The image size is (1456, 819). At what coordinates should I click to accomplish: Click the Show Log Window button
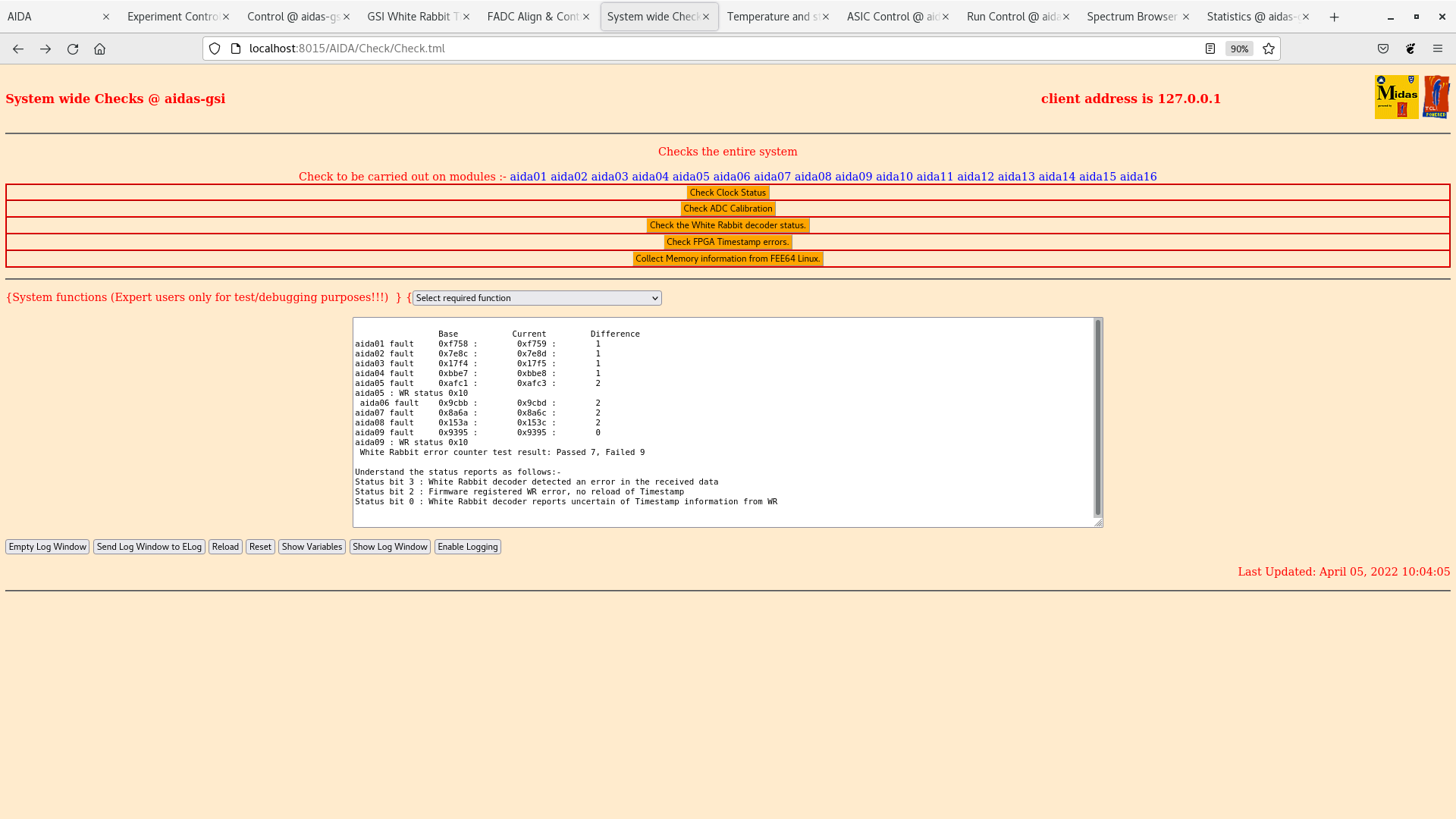pyautogui.click(x=390, y=547)
